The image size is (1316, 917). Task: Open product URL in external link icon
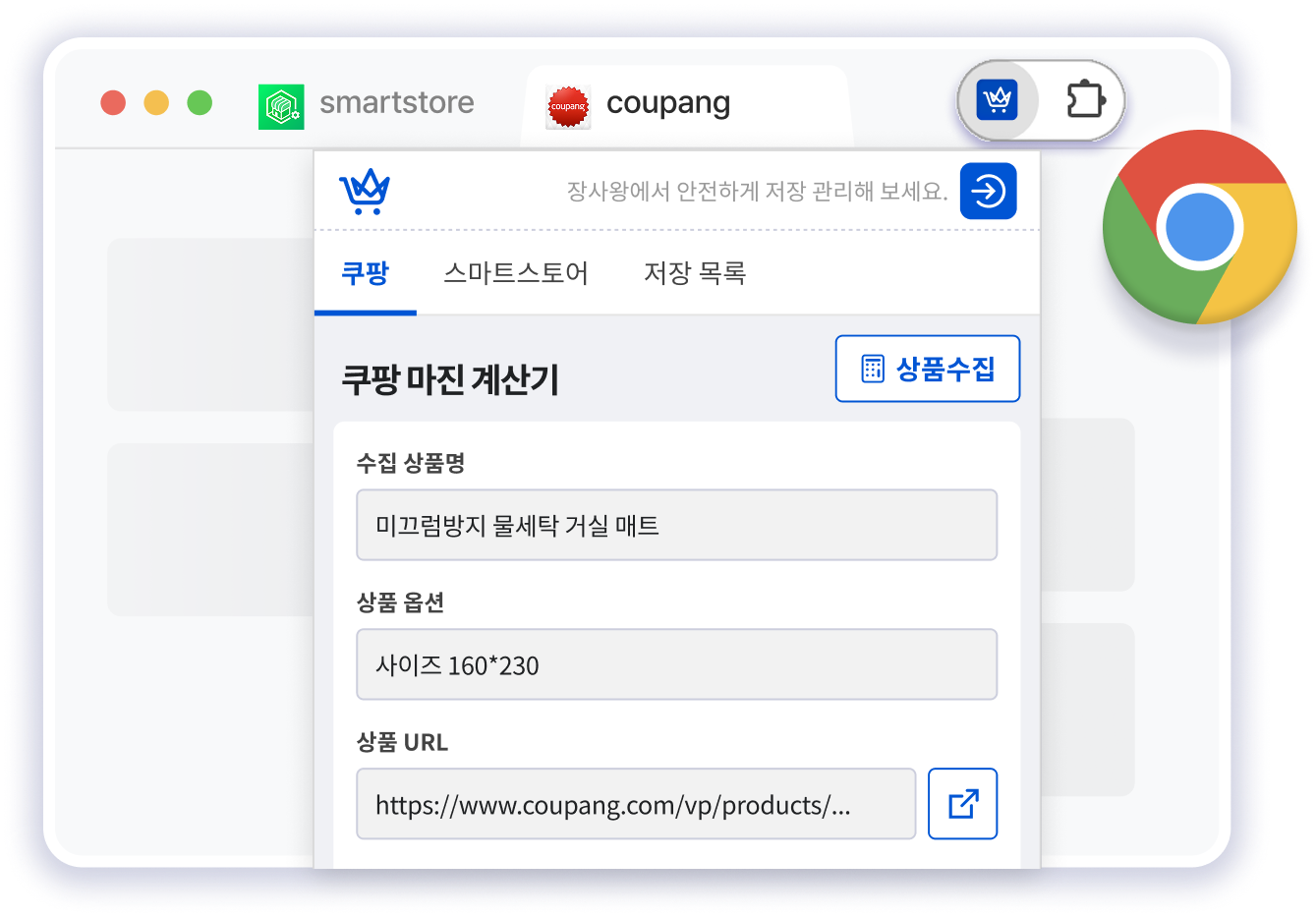(963, 803)
